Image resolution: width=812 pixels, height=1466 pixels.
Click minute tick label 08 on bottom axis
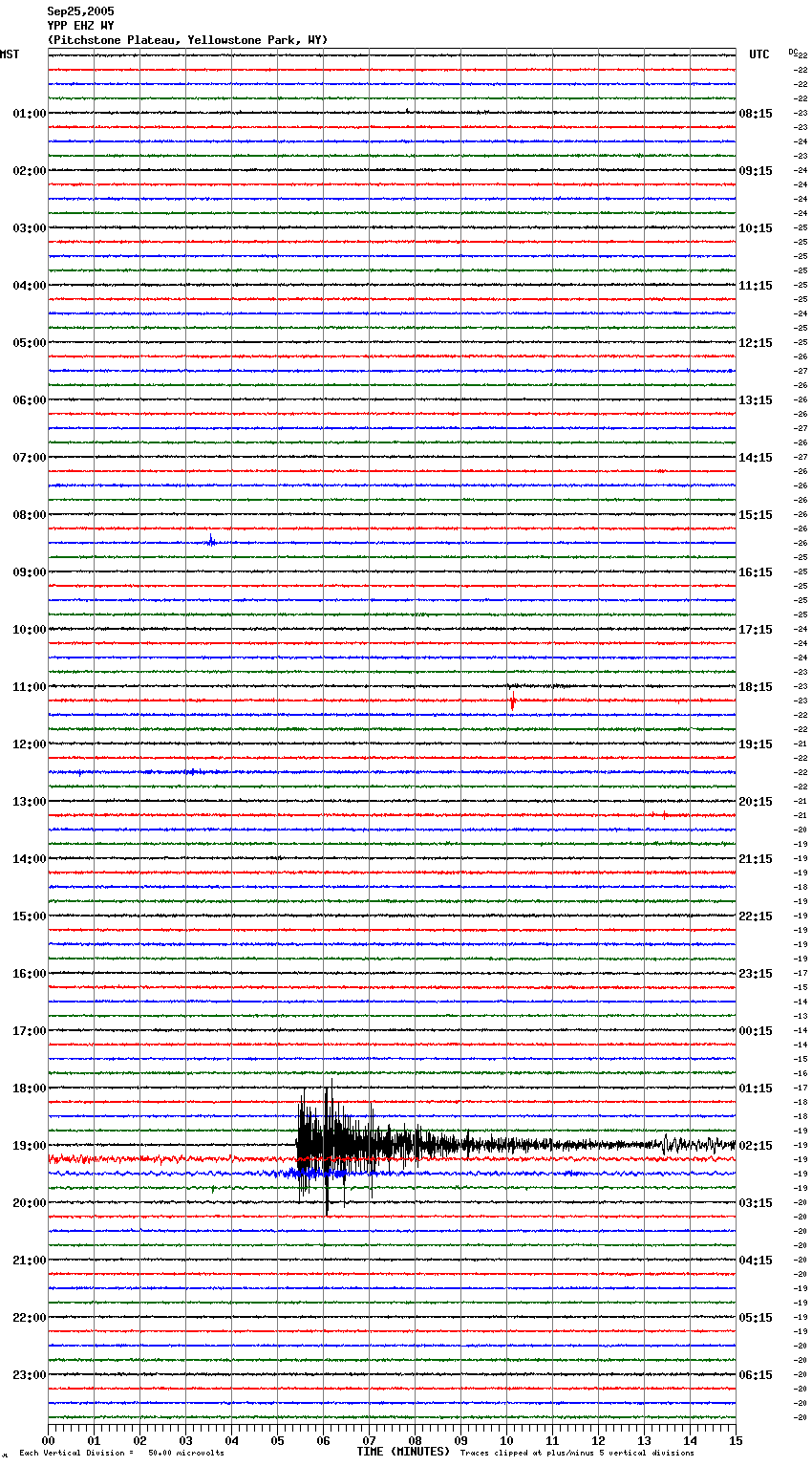pyautogui.click(x=415, y=1441)
